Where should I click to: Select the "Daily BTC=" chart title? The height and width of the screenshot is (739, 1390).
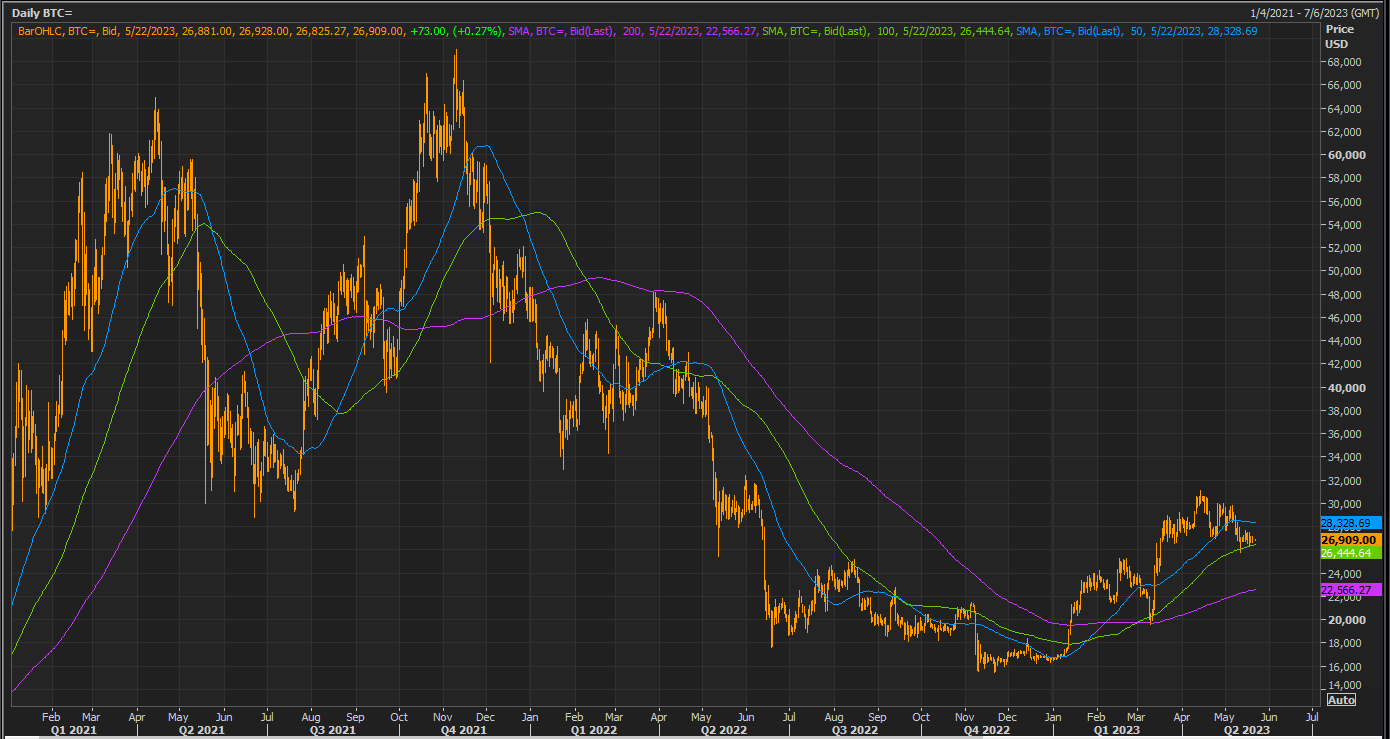42,13
